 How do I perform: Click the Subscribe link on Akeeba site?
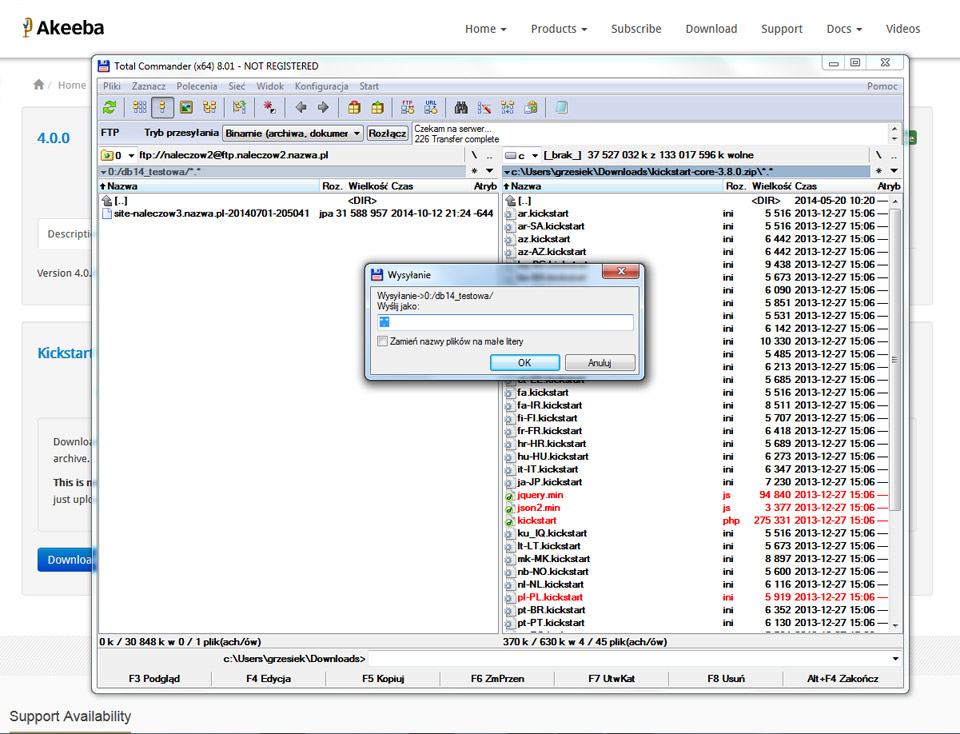[636, 29]
